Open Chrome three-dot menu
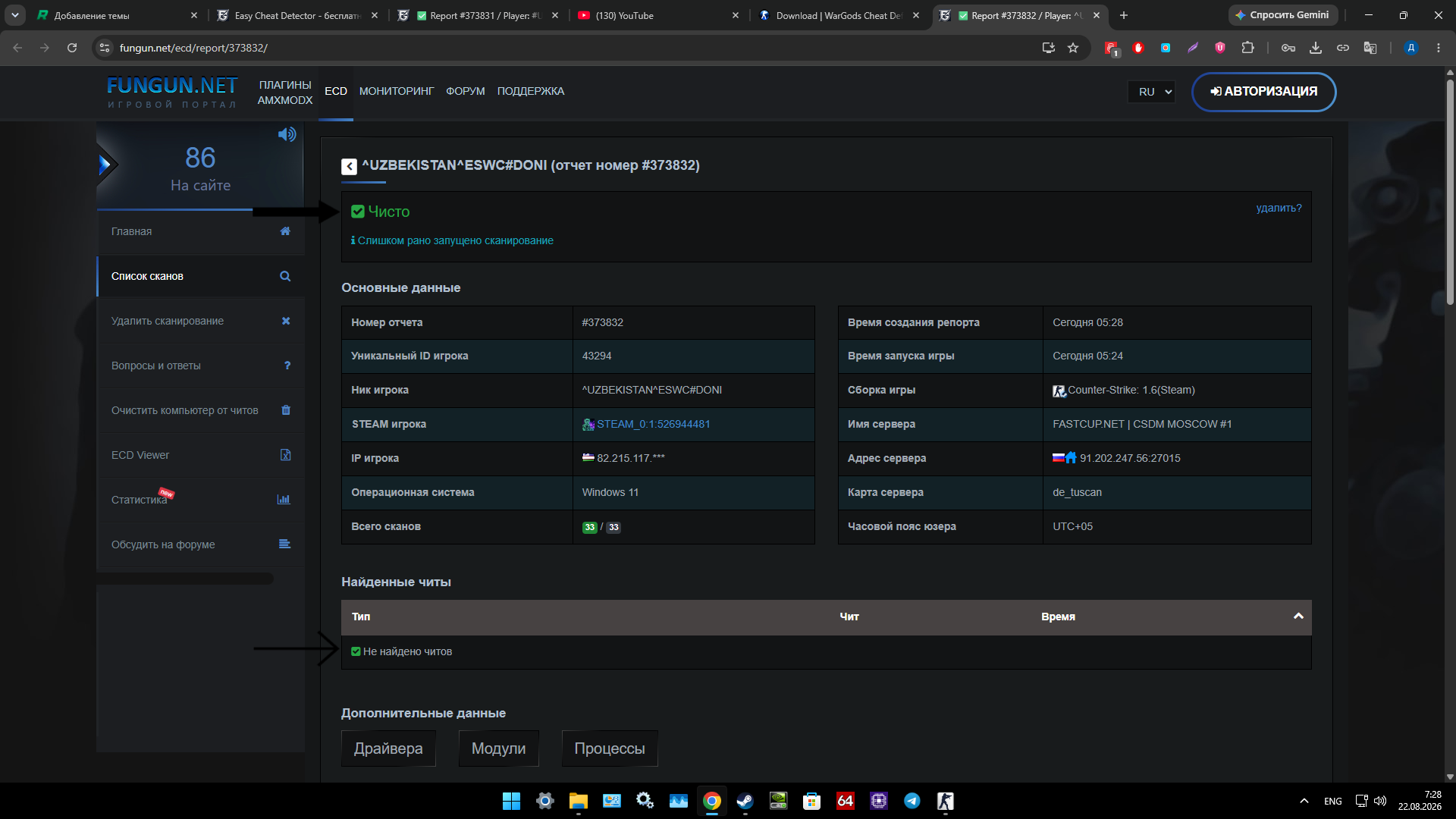This screenshot has height=819, width=1456. (x=1439, y=48)
